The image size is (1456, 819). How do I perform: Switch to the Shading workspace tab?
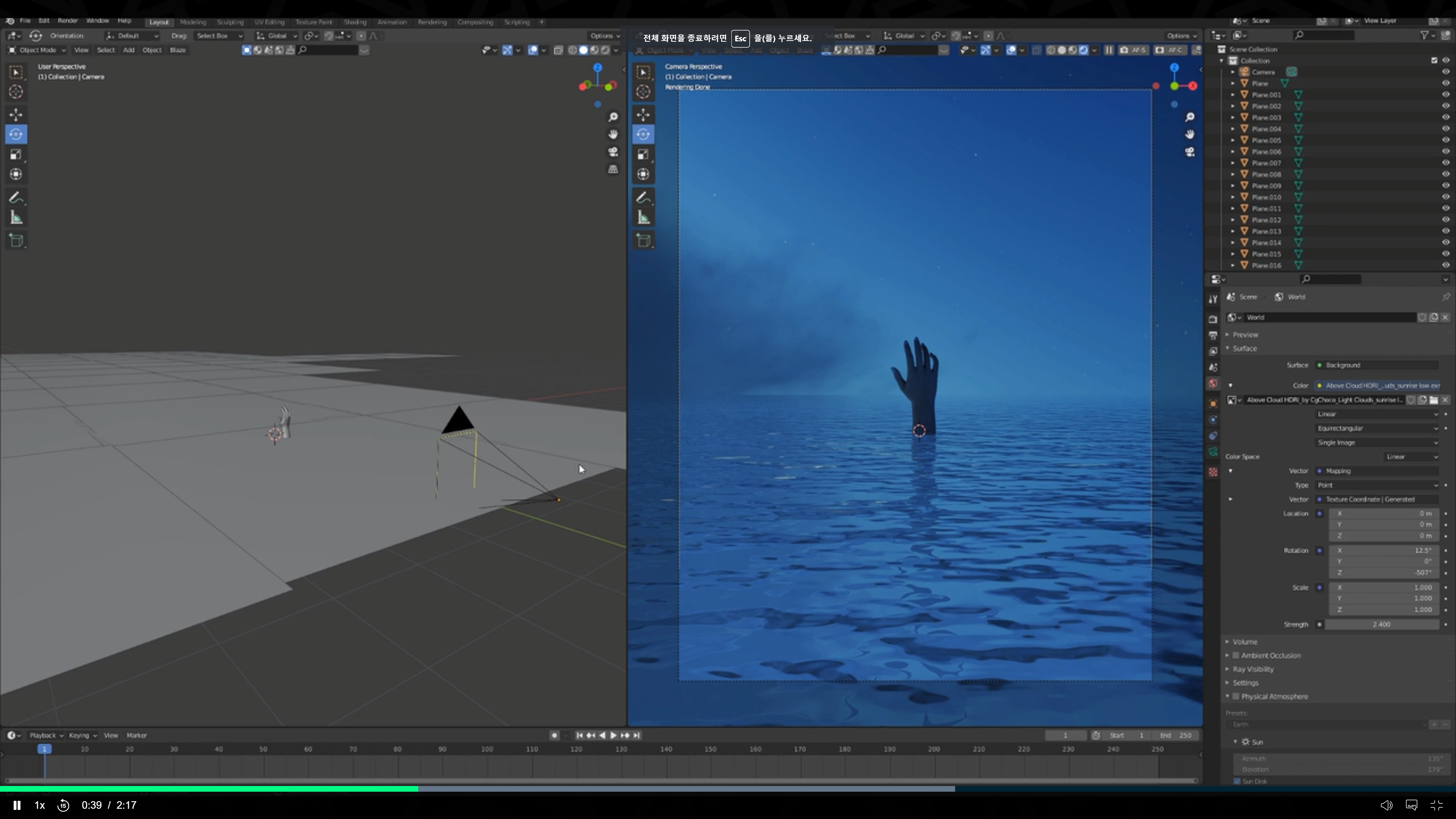(355, 22)
